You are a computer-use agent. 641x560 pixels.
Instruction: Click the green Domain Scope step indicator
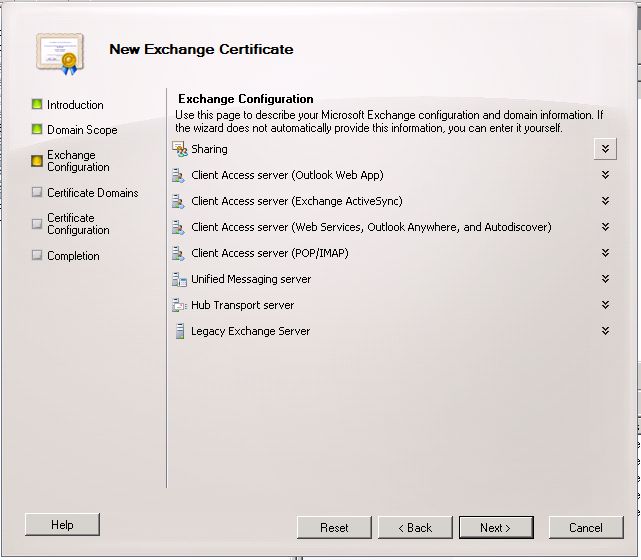pyautogui.click(x=37, y=129)
